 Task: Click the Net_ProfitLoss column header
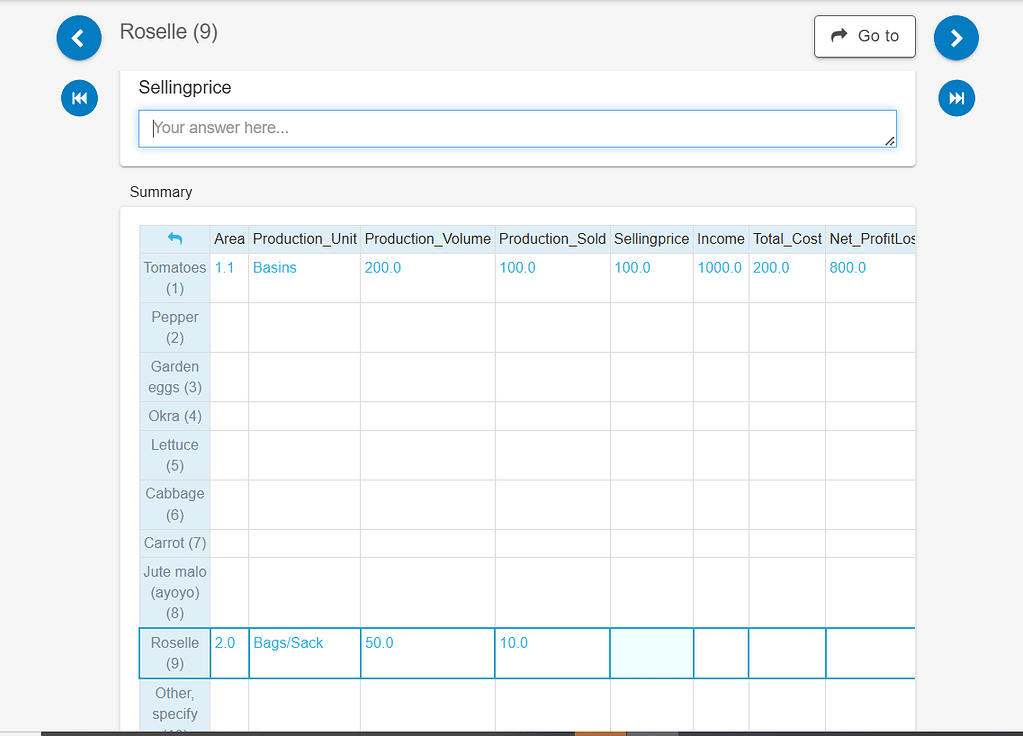[x=869, y=239]
